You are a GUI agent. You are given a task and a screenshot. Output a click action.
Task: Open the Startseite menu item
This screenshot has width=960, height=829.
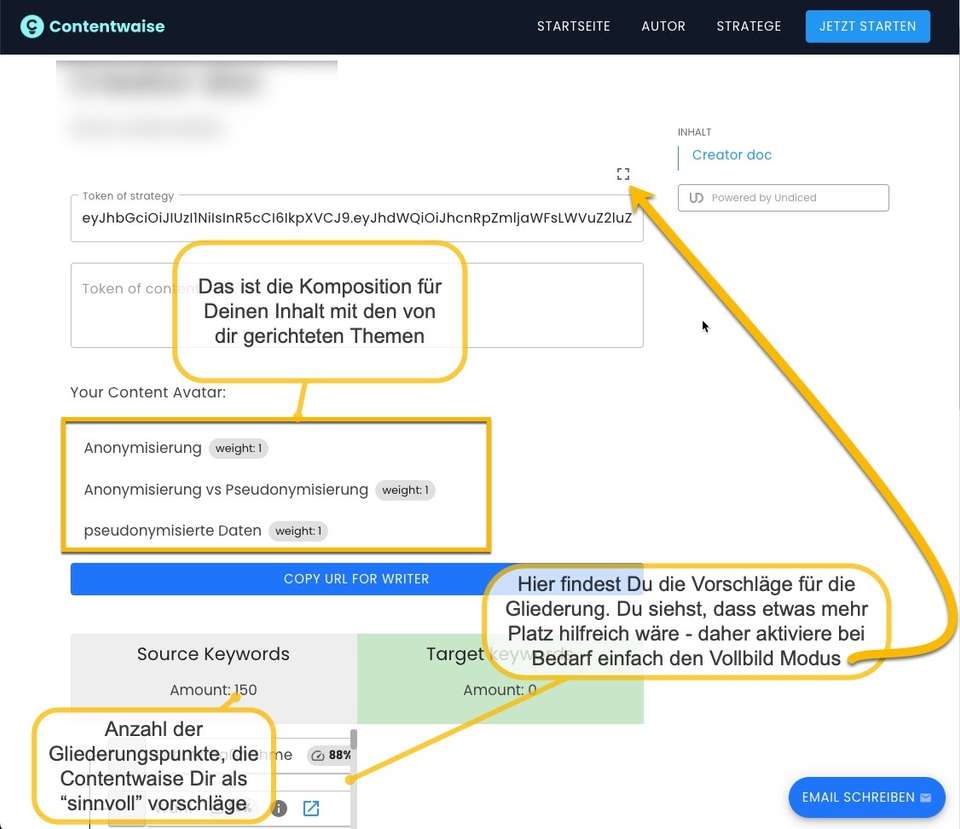[x=573, y=27]
